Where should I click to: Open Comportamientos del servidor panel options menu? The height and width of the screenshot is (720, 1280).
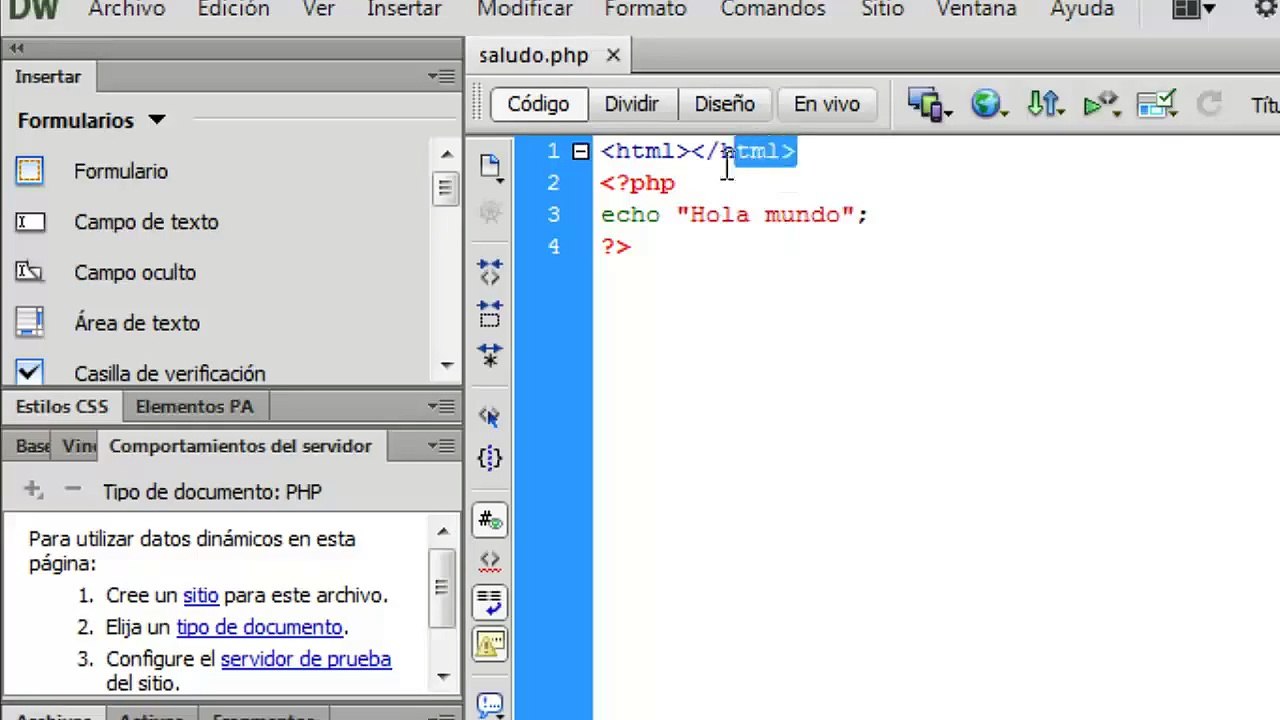(x=441, y=445)
